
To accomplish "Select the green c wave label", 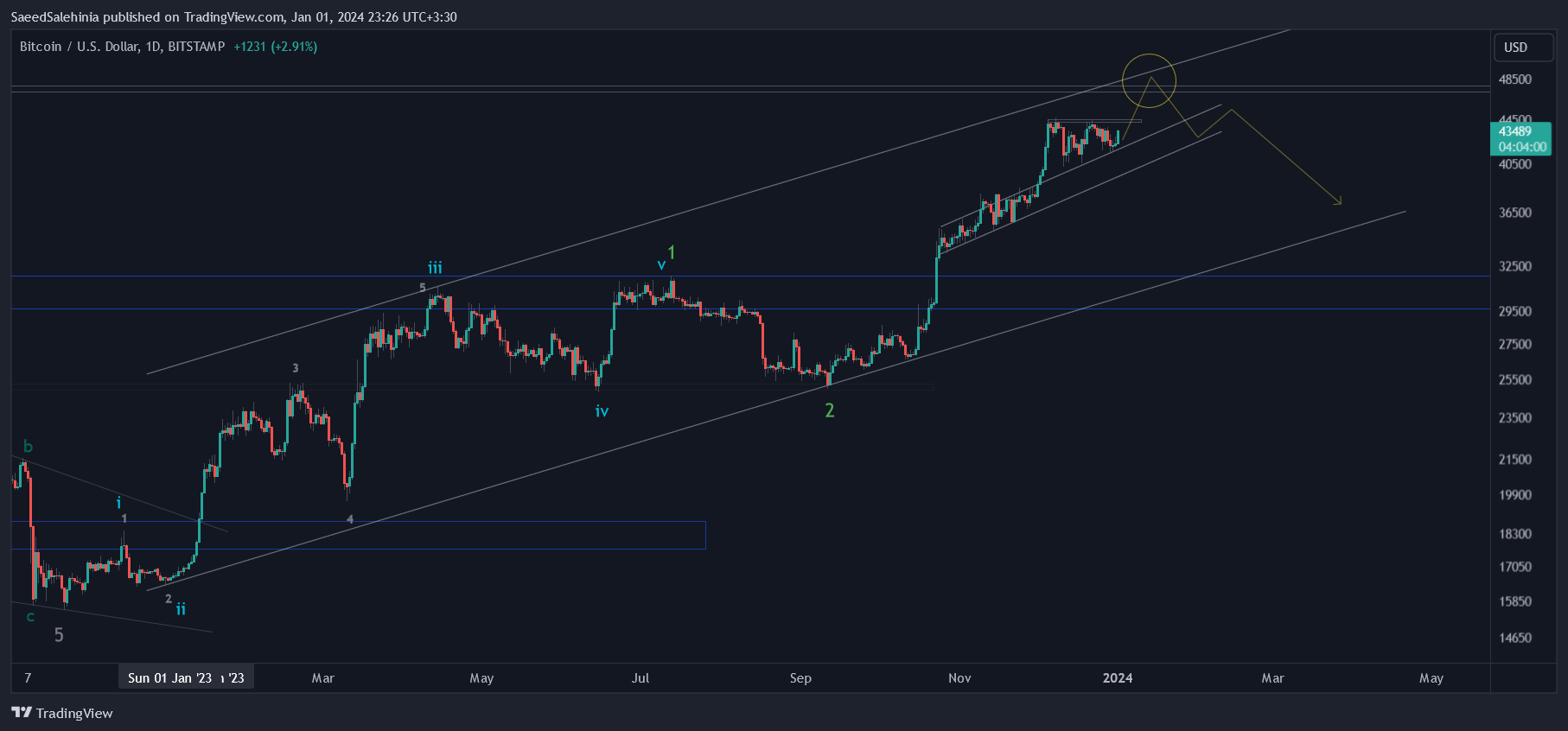I will pos(30,617).
